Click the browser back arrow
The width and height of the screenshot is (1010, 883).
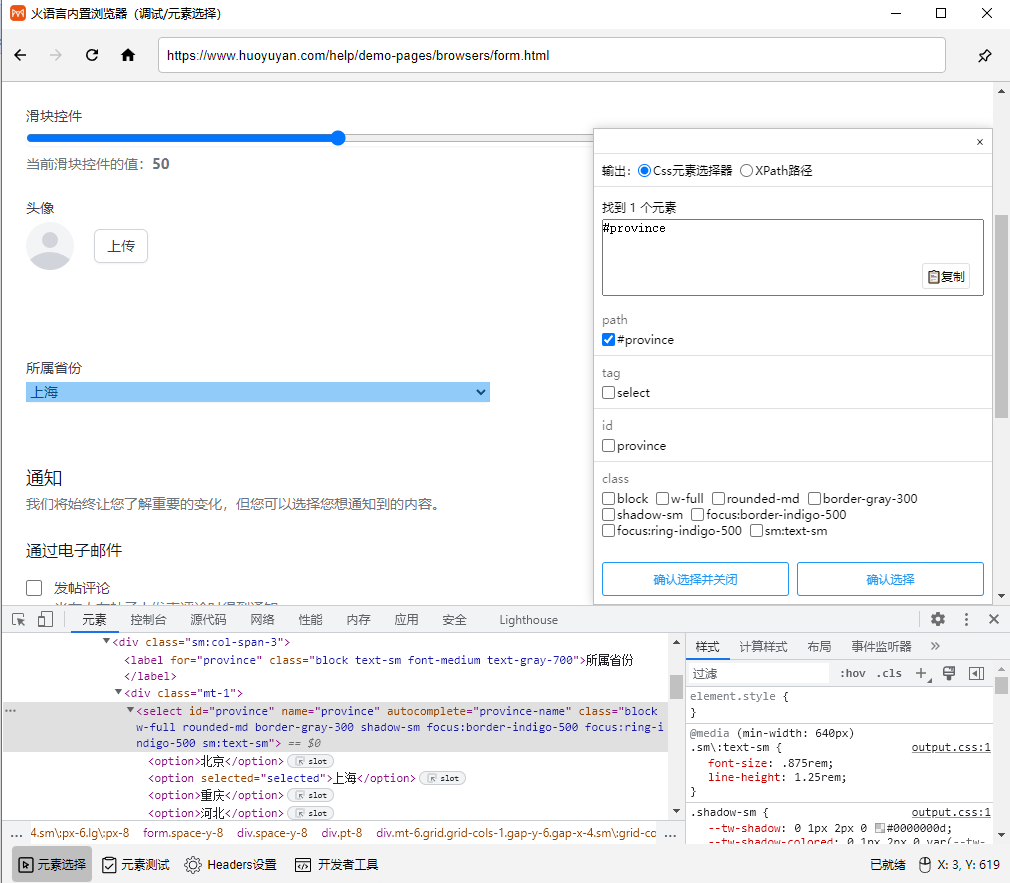(x=20, y=56)
